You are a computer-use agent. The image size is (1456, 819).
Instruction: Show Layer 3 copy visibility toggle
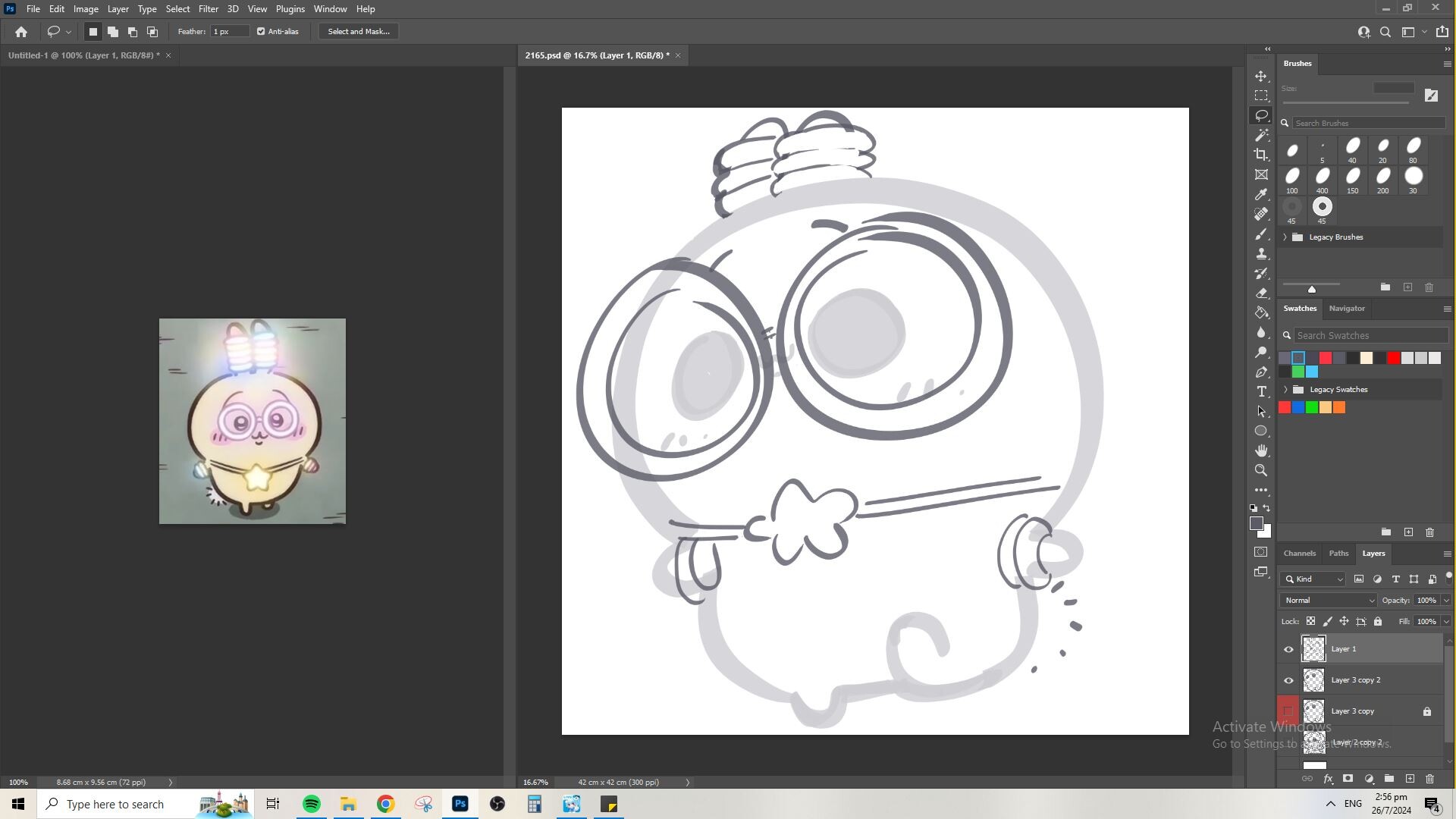click(1288, 711)
